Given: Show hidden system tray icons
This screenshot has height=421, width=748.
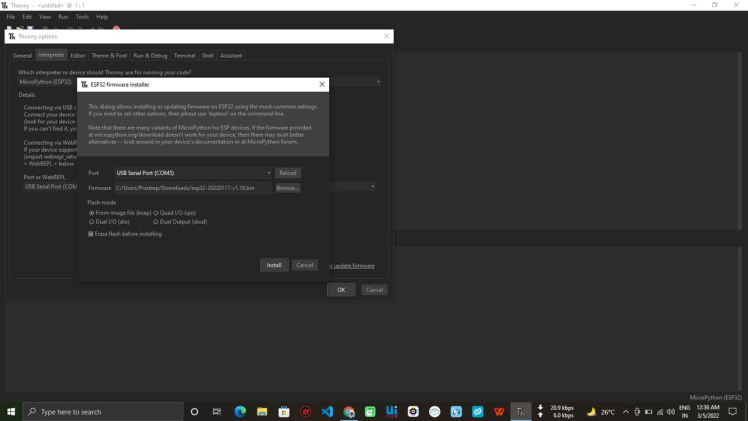Looking at the screenshot, I should point(625,411).
